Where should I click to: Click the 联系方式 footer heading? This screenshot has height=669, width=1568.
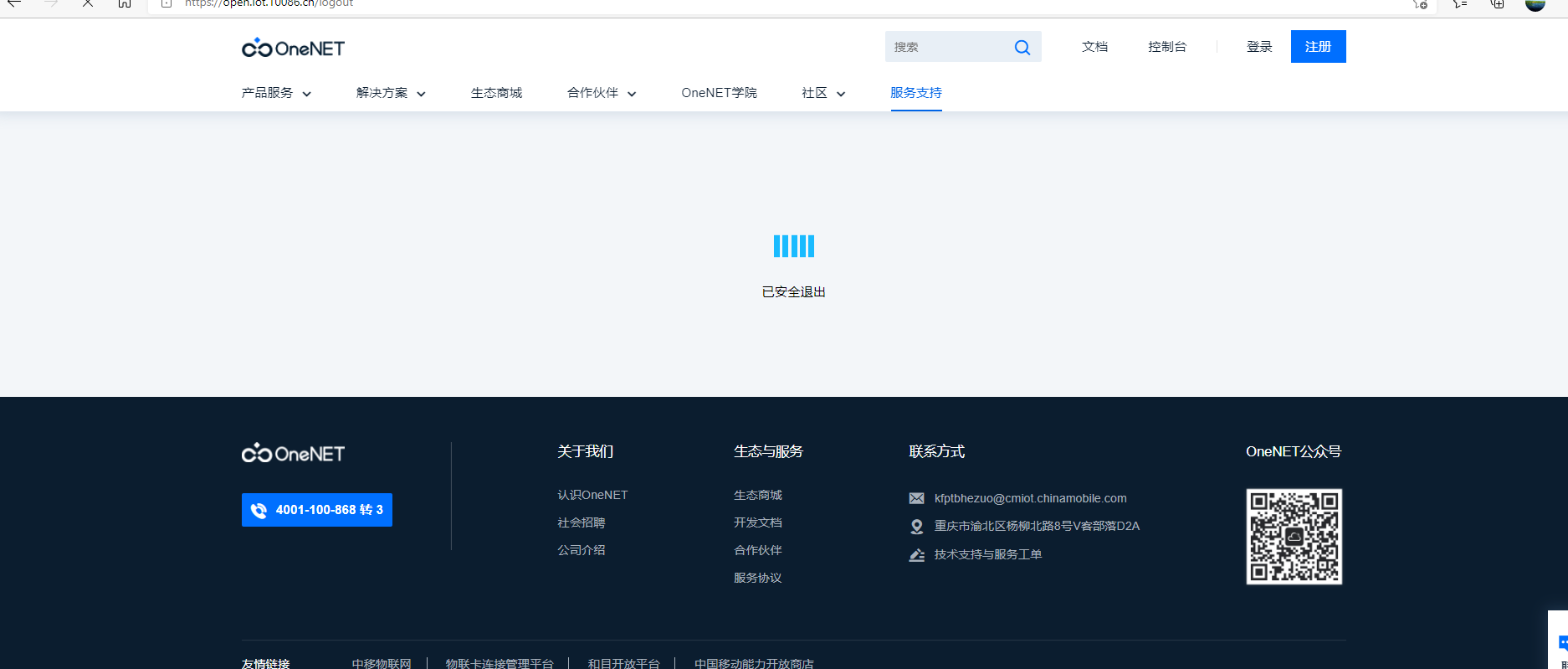(937, 451)
